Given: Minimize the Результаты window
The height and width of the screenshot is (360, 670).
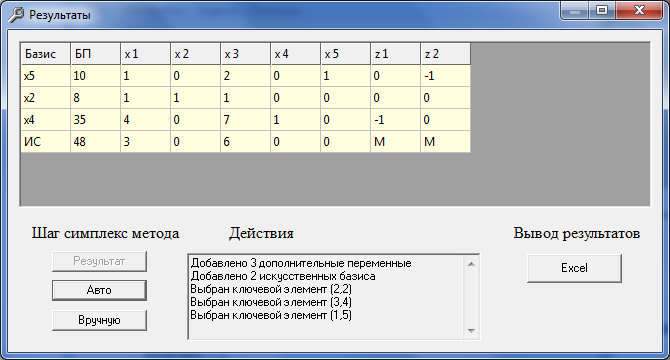Looking at the screenshot, I should pyautogui.click(x=575, y=11).
